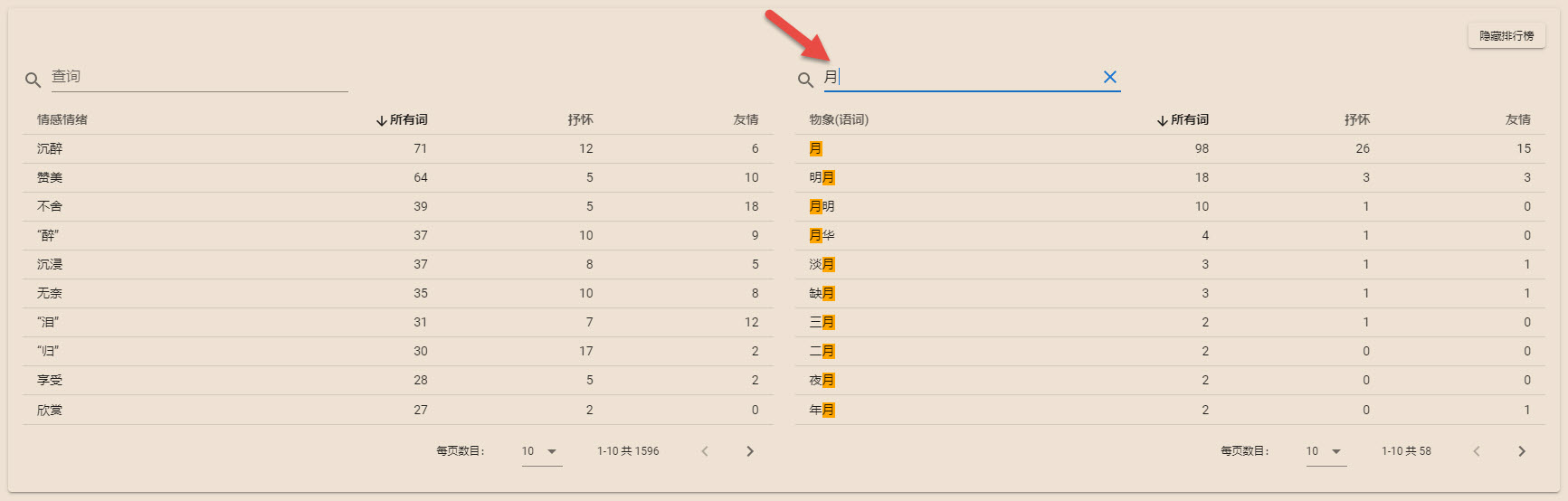Open rows-per-page dropdown in 物象 table
This screenshot has width=1568, height=501.
tap(1326, 451)
